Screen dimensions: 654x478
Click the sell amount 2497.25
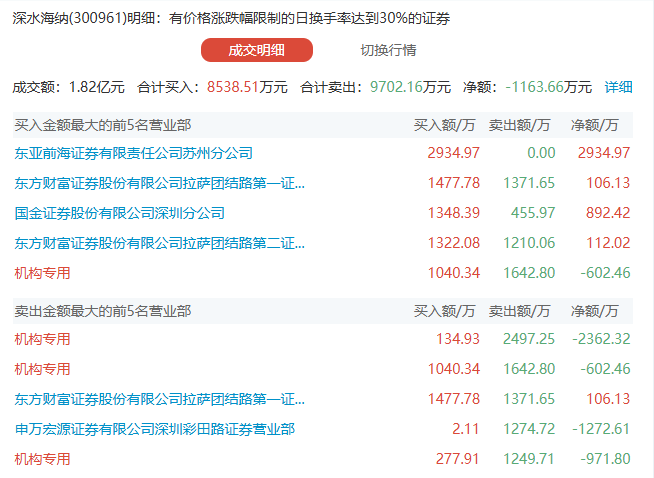pyautogui.click(x=529, y=339)
